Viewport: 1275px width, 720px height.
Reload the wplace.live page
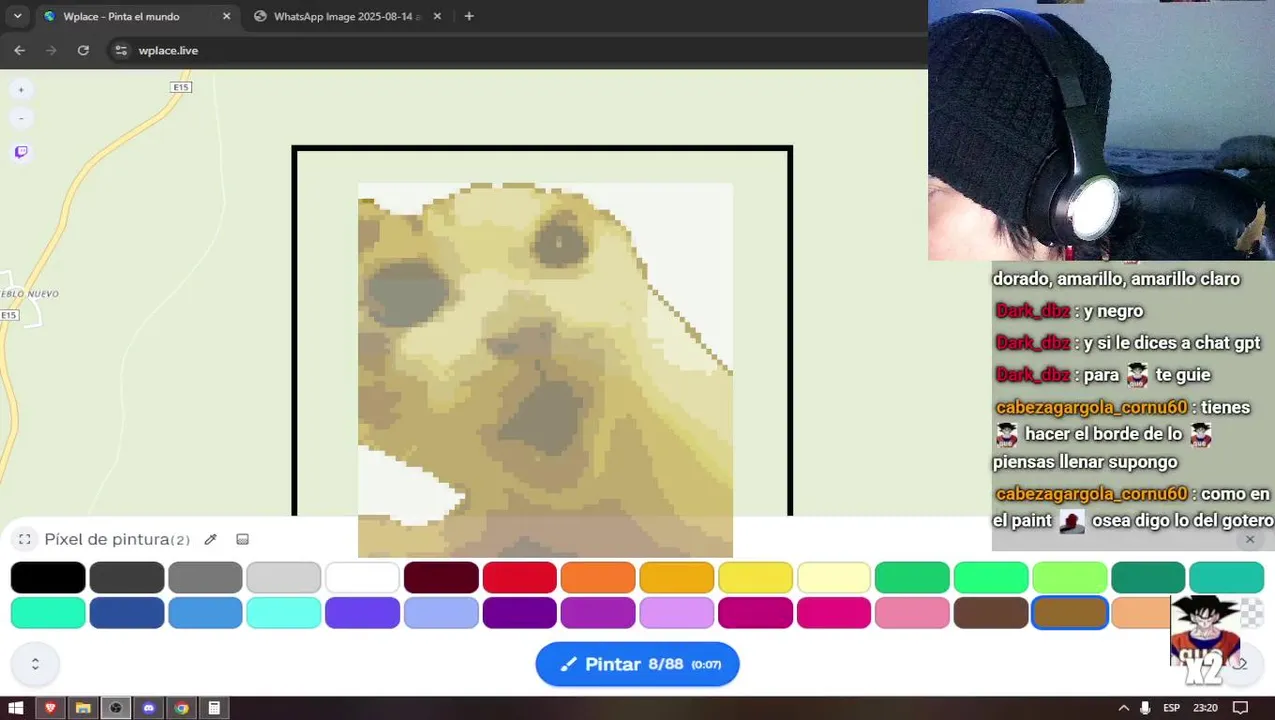pyautogui.click(x=83, y=50)
